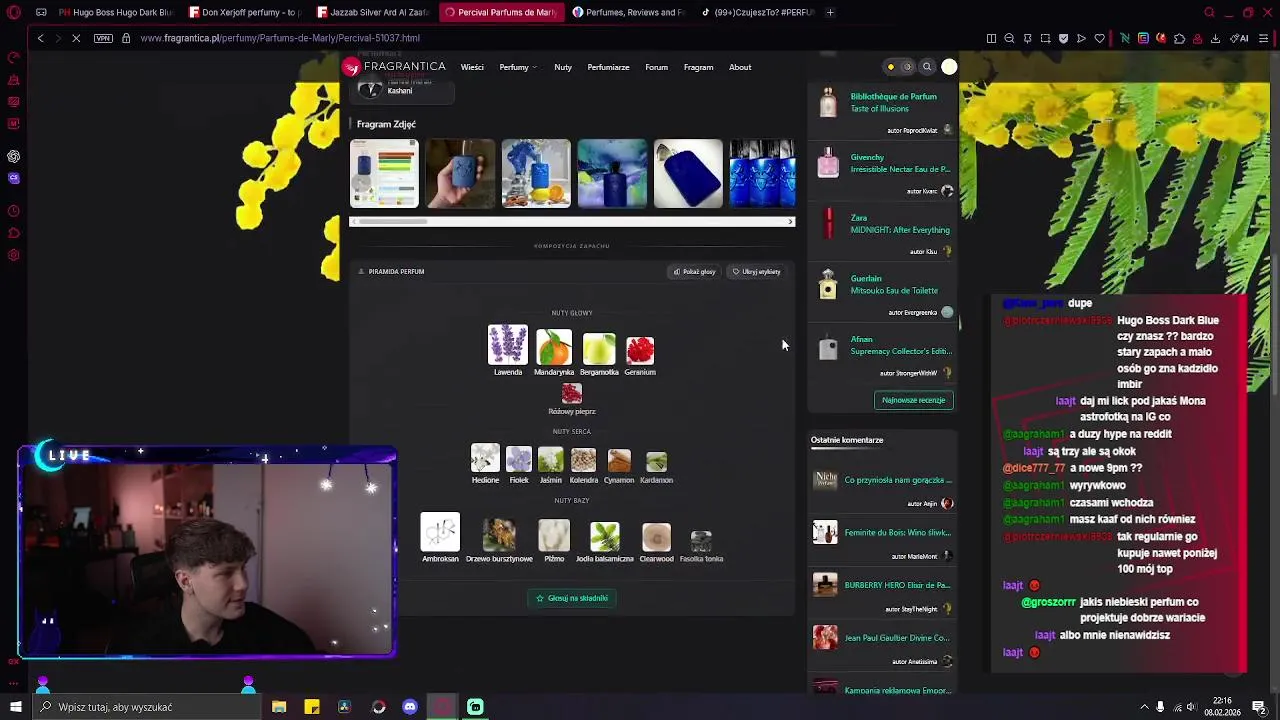The image size is (1280, 720).
Task: Click the Fasolka tonka note icon
Action: pyautogui.click(x=701, y=541)
